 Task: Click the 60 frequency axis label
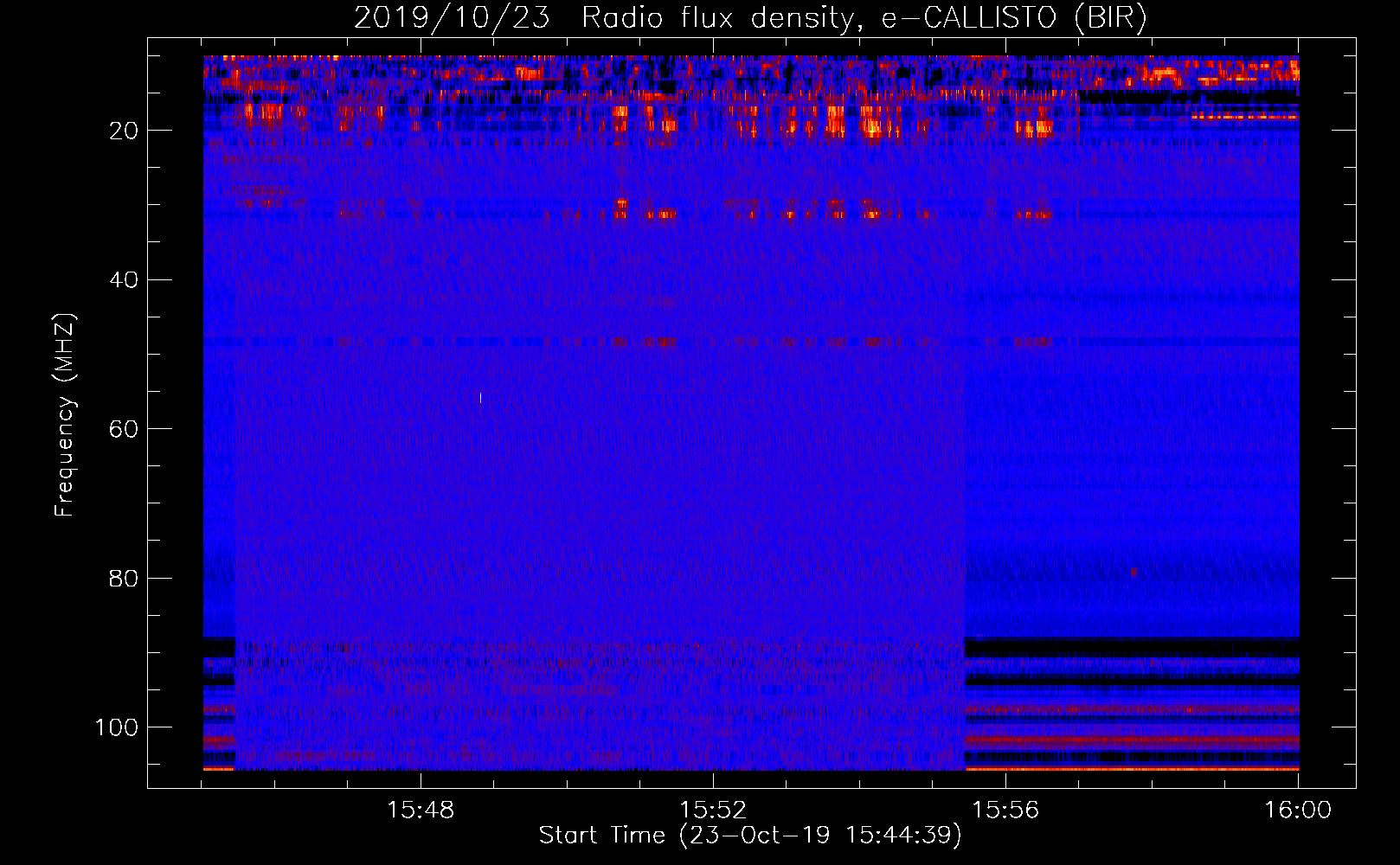click(124, 429)
